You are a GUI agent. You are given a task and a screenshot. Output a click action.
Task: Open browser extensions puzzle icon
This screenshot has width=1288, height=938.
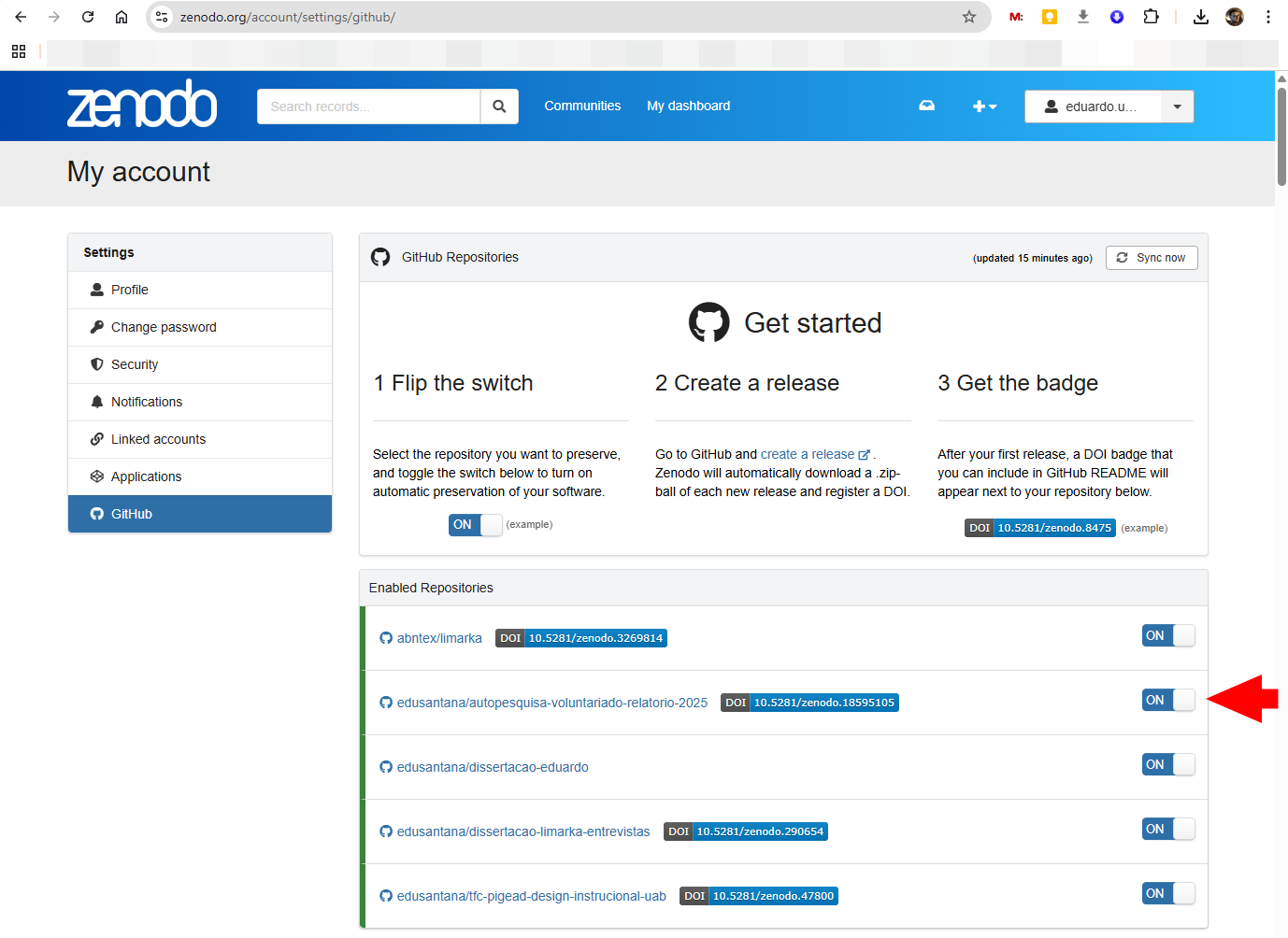point(1151,17)
